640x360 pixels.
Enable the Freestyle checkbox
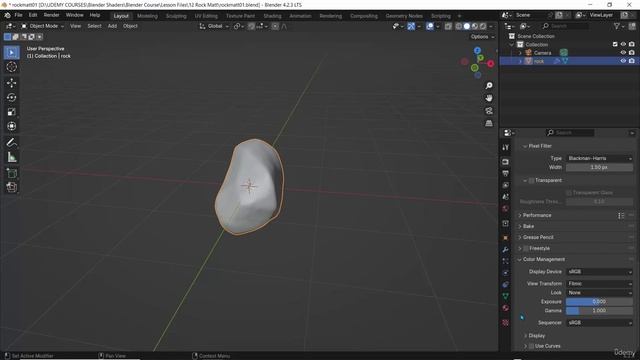tap(526, 248)
